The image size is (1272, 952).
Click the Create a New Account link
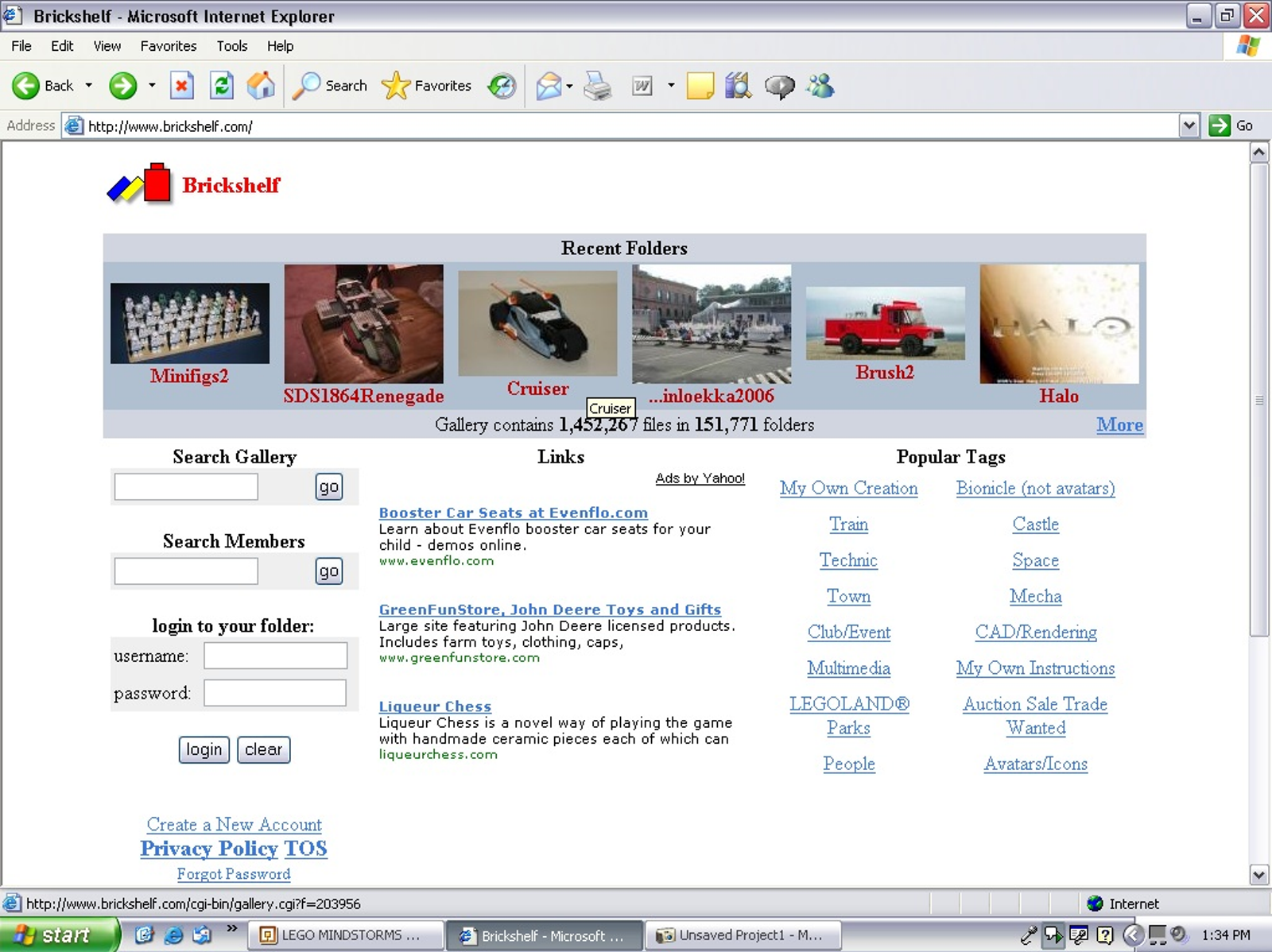tap(234, 825)
